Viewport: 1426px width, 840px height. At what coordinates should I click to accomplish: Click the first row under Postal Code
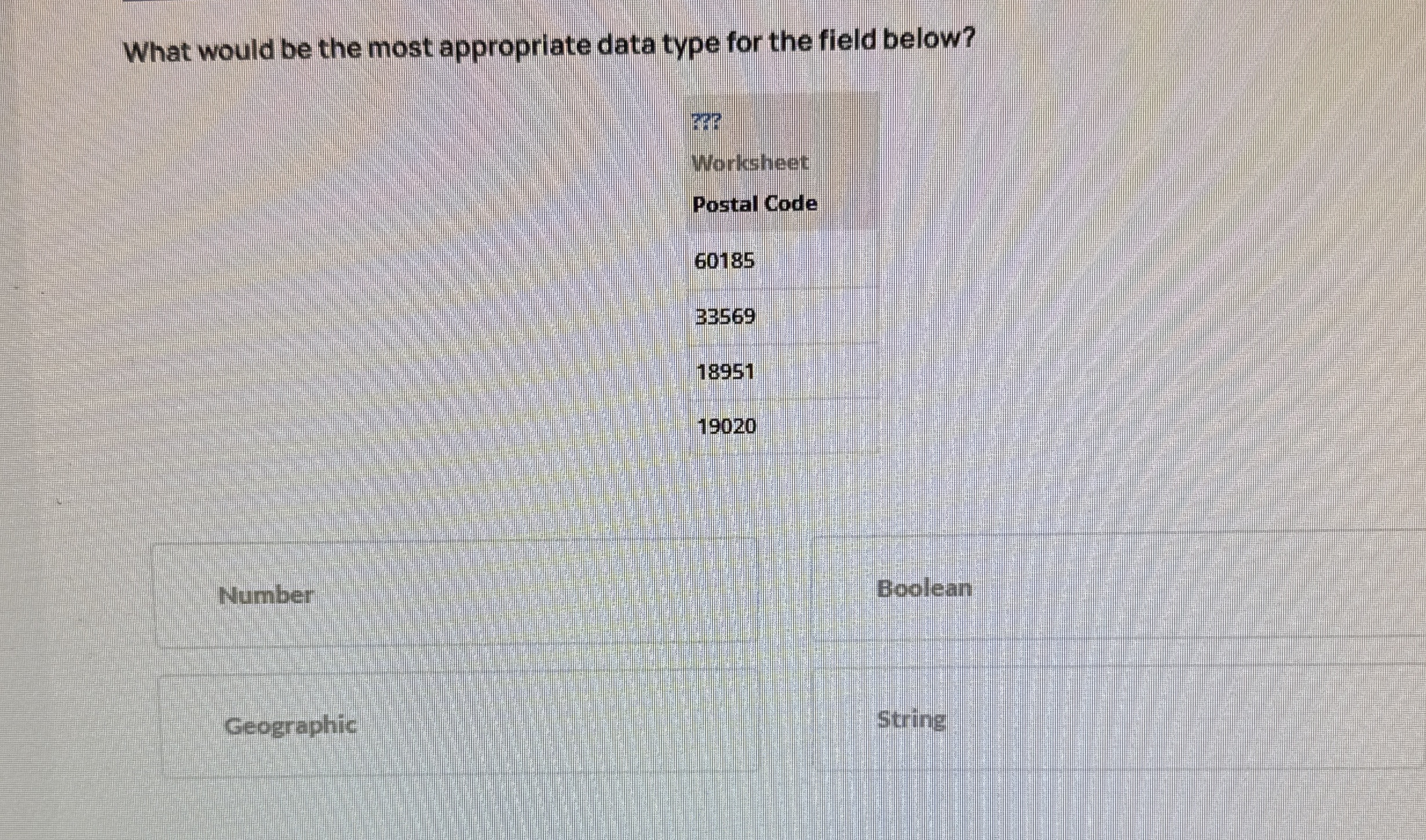725,261
